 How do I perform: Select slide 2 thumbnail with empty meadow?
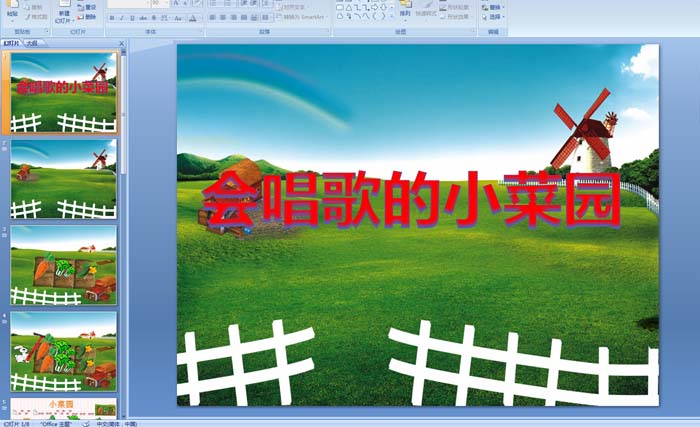(x=63, y=179)
